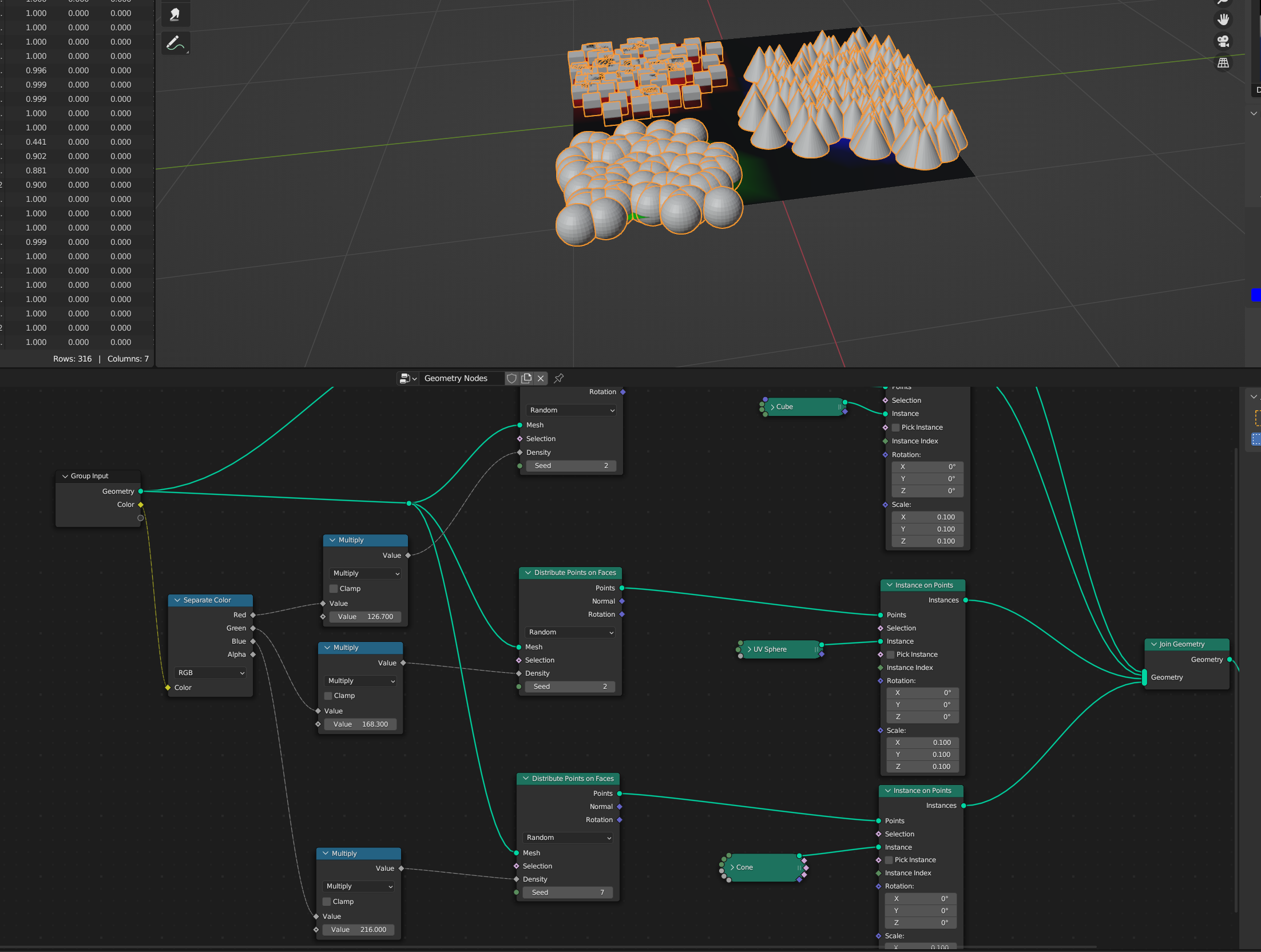The width and height of the screenshot is (1261, 952).
Task: Click the Rows: 316 status text
Action: (x=72, y=359)
